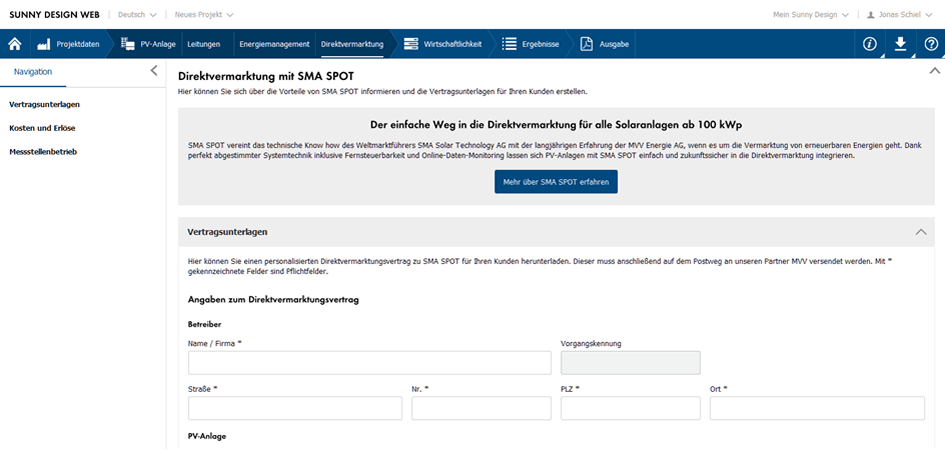Open the info icon in top bar
Image resolution: width=945 pixels, height=458 pixels.
870,44
